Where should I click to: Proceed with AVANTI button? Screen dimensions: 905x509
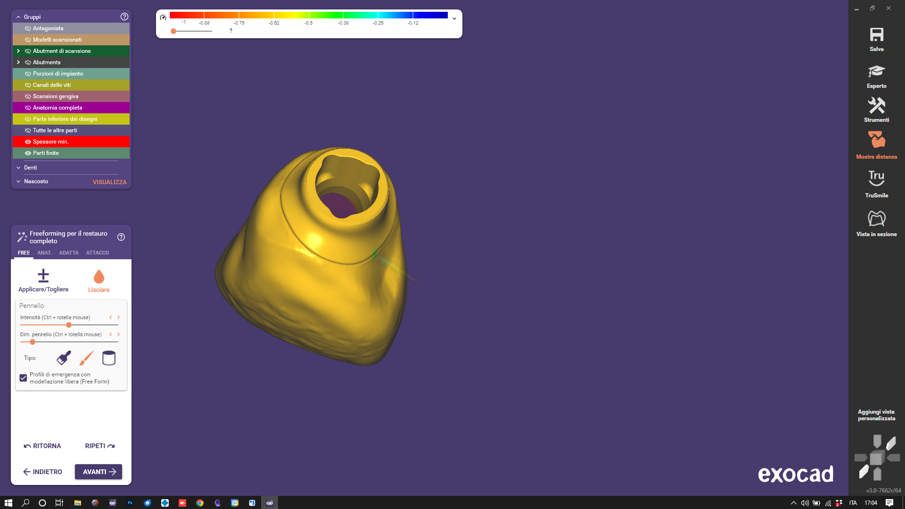(98, 471)
